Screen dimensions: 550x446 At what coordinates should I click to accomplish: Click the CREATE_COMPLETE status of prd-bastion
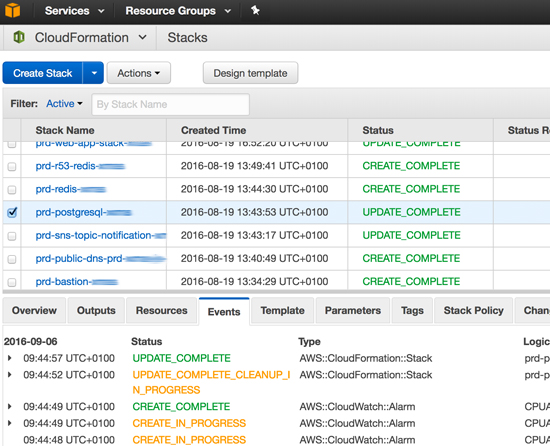click(x=411, y=282)
